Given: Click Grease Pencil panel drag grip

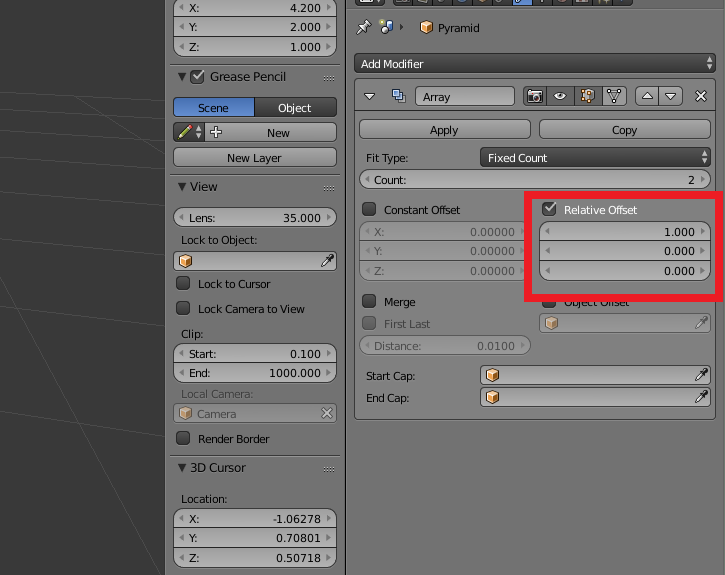Looking at the screenshot, I should click(329, 78).
